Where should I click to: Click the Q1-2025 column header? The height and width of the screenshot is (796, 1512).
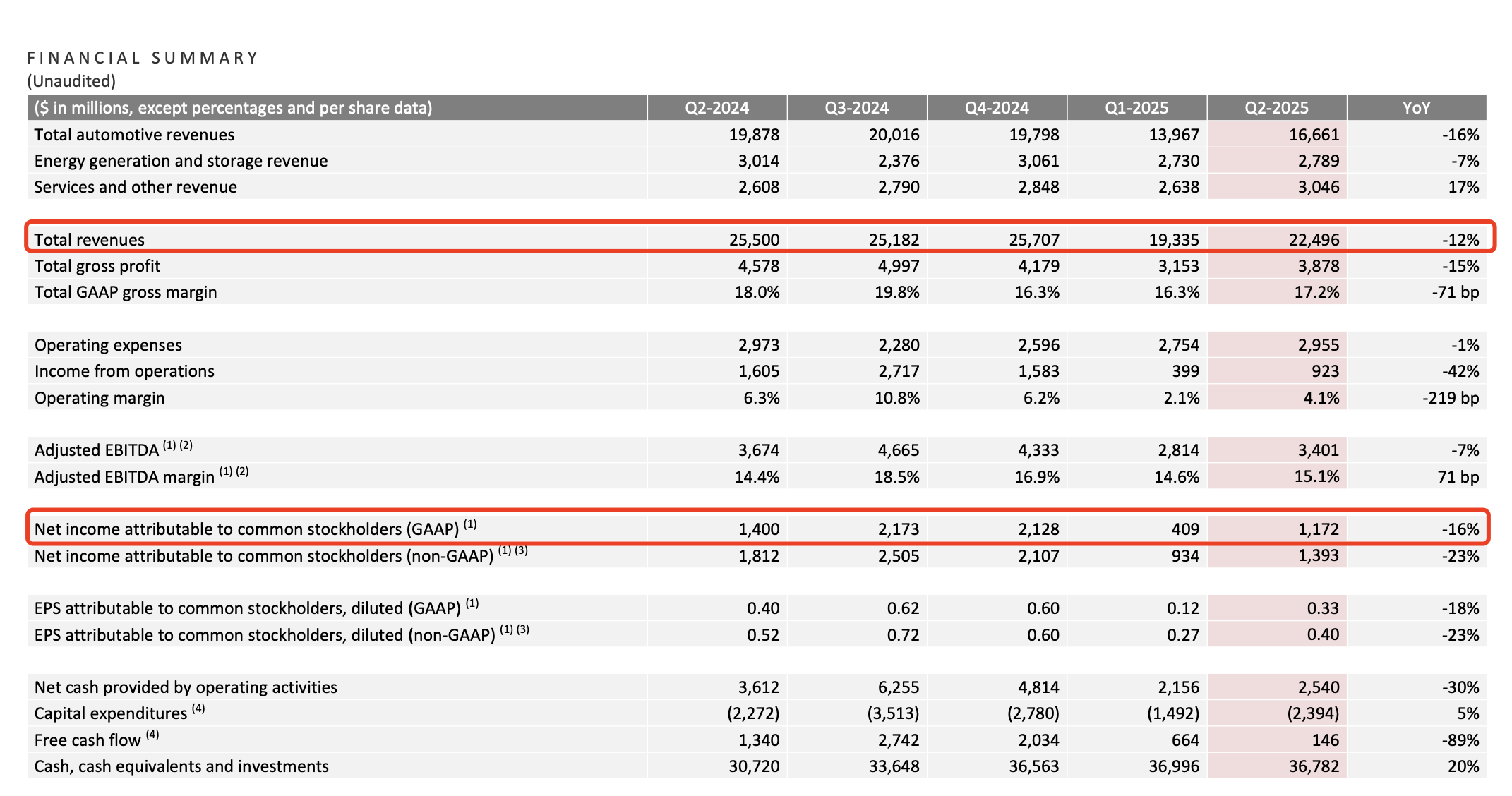pyautogui.click(x=1136, y=108)
